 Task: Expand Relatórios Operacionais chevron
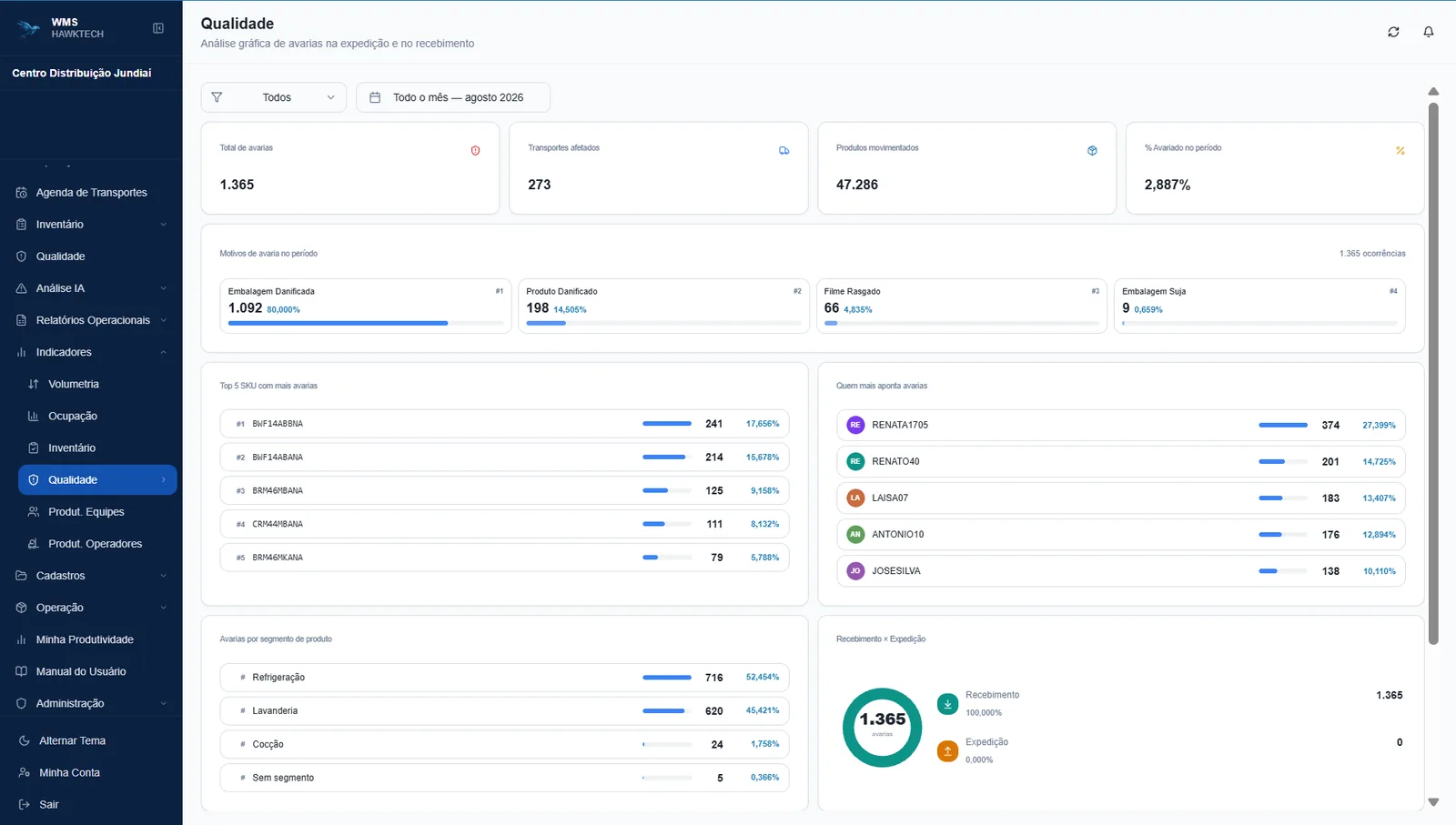[x=164, y=320]
